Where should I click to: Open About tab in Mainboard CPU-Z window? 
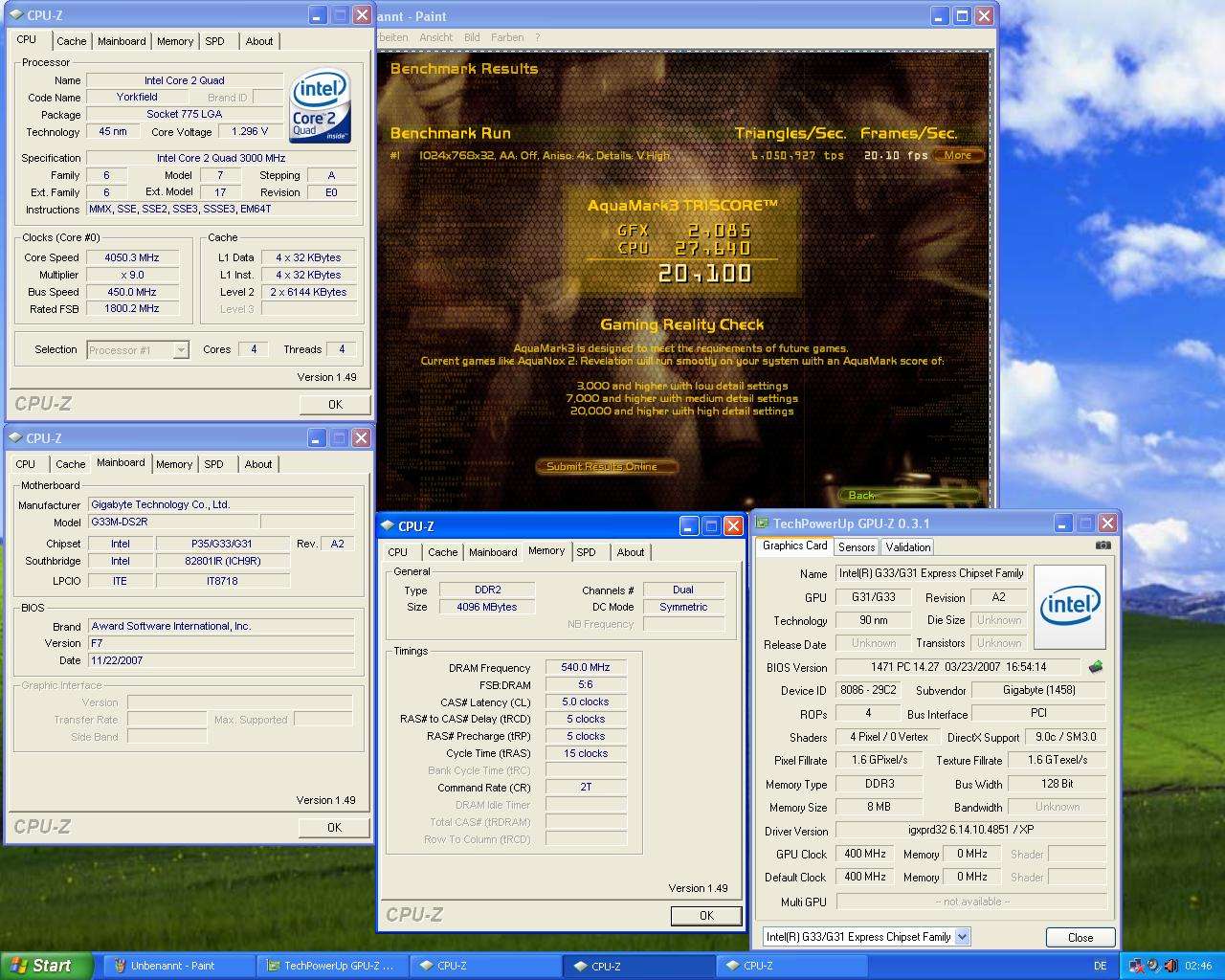[258, 464]
